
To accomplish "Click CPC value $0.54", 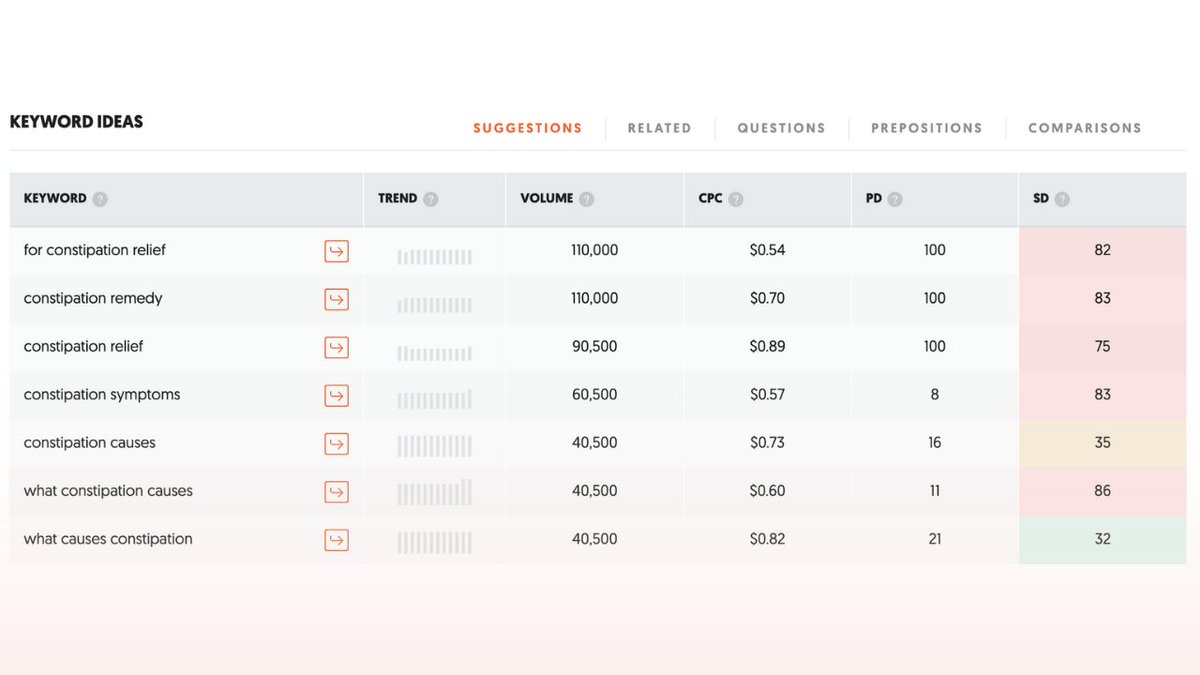I will pyautogui.click(x=768, y=250).
